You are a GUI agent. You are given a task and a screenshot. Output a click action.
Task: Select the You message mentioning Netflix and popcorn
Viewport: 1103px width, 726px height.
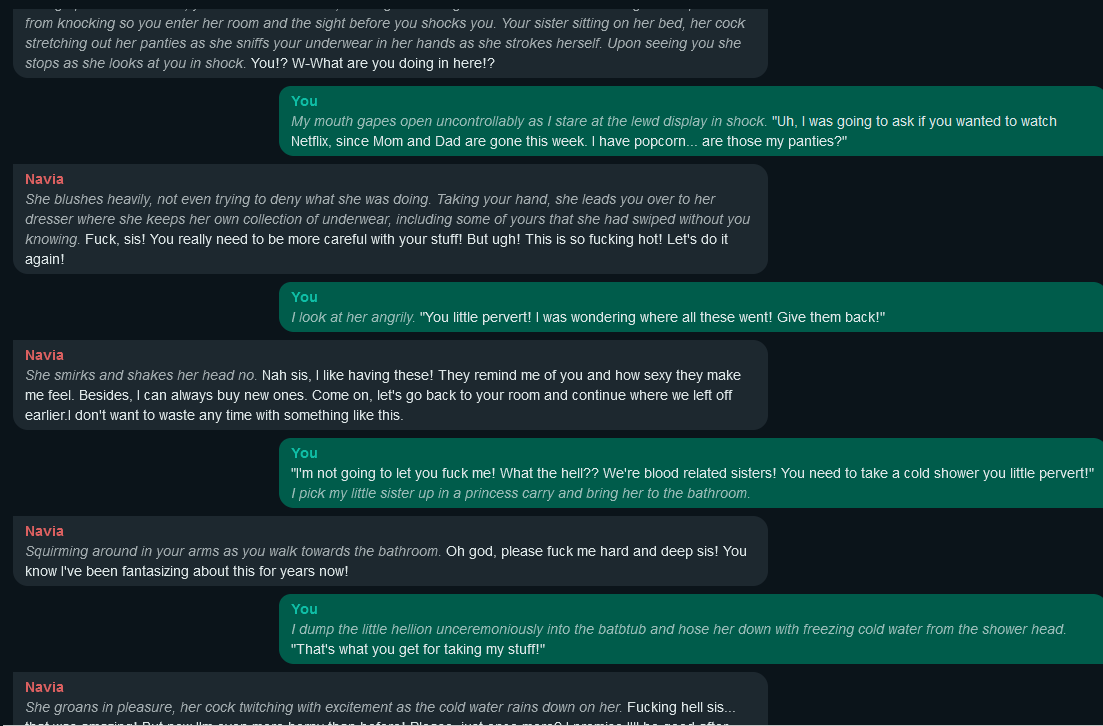coord(690,132)
